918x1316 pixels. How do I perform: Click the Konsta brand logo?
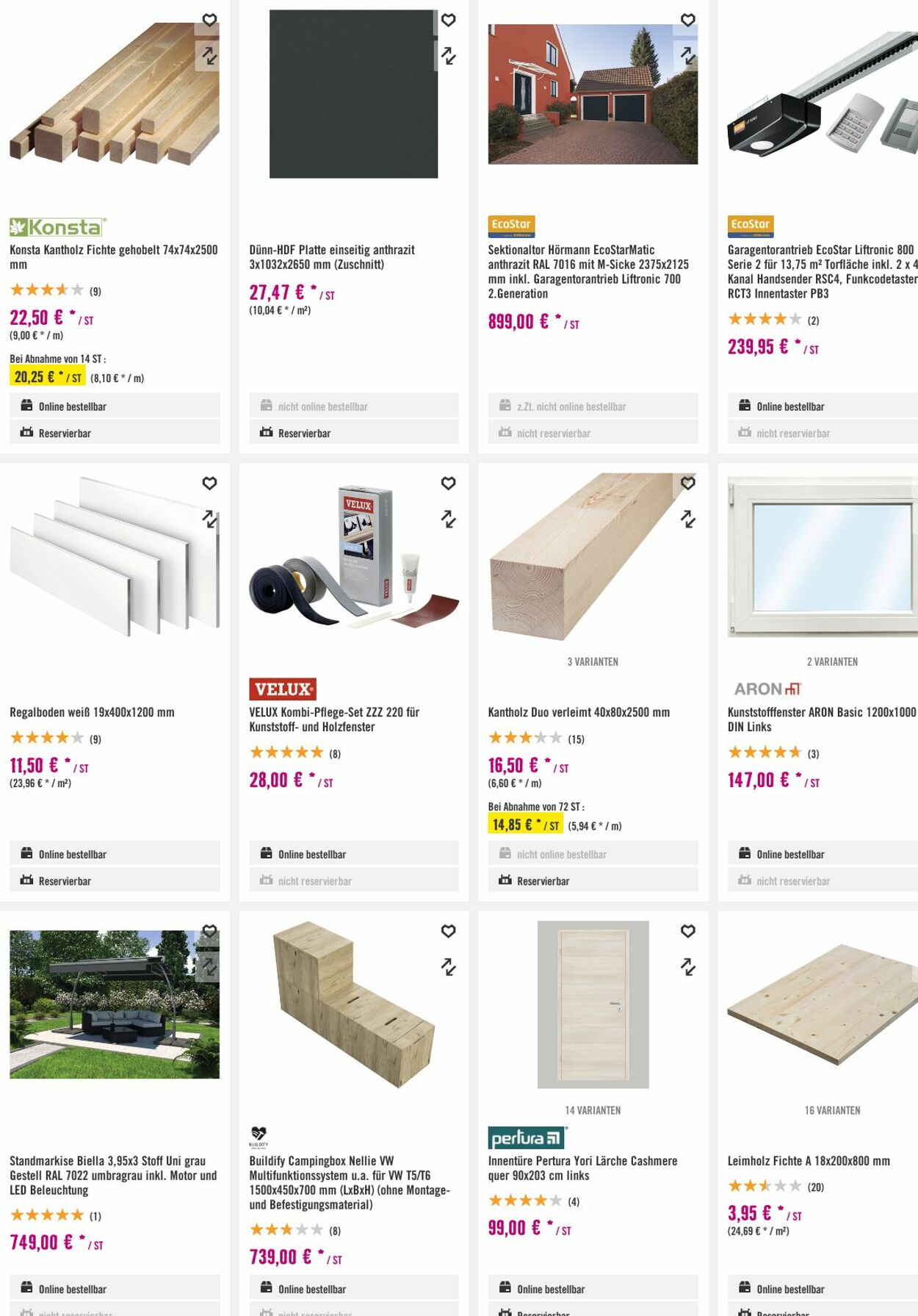57,226
